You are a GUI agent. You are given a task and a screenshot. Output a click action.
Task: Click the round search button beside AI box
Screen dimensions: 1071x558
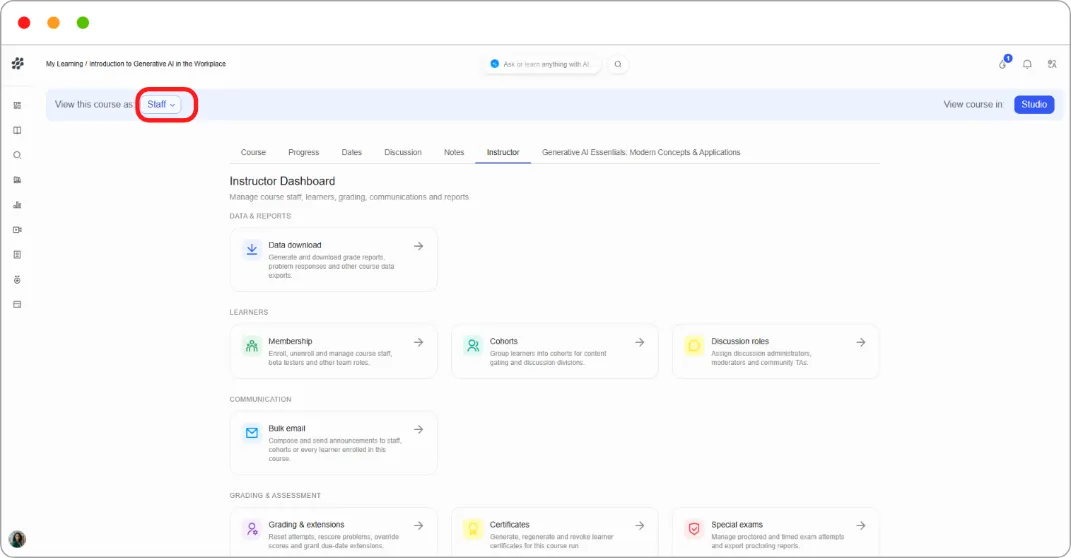pyautogui.click(x=618, y=64)
